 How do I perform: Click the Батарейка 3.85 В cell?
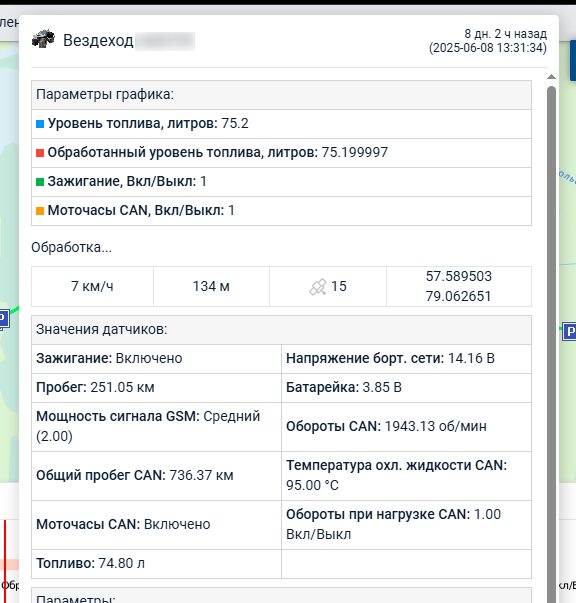[x=406, y=388]
